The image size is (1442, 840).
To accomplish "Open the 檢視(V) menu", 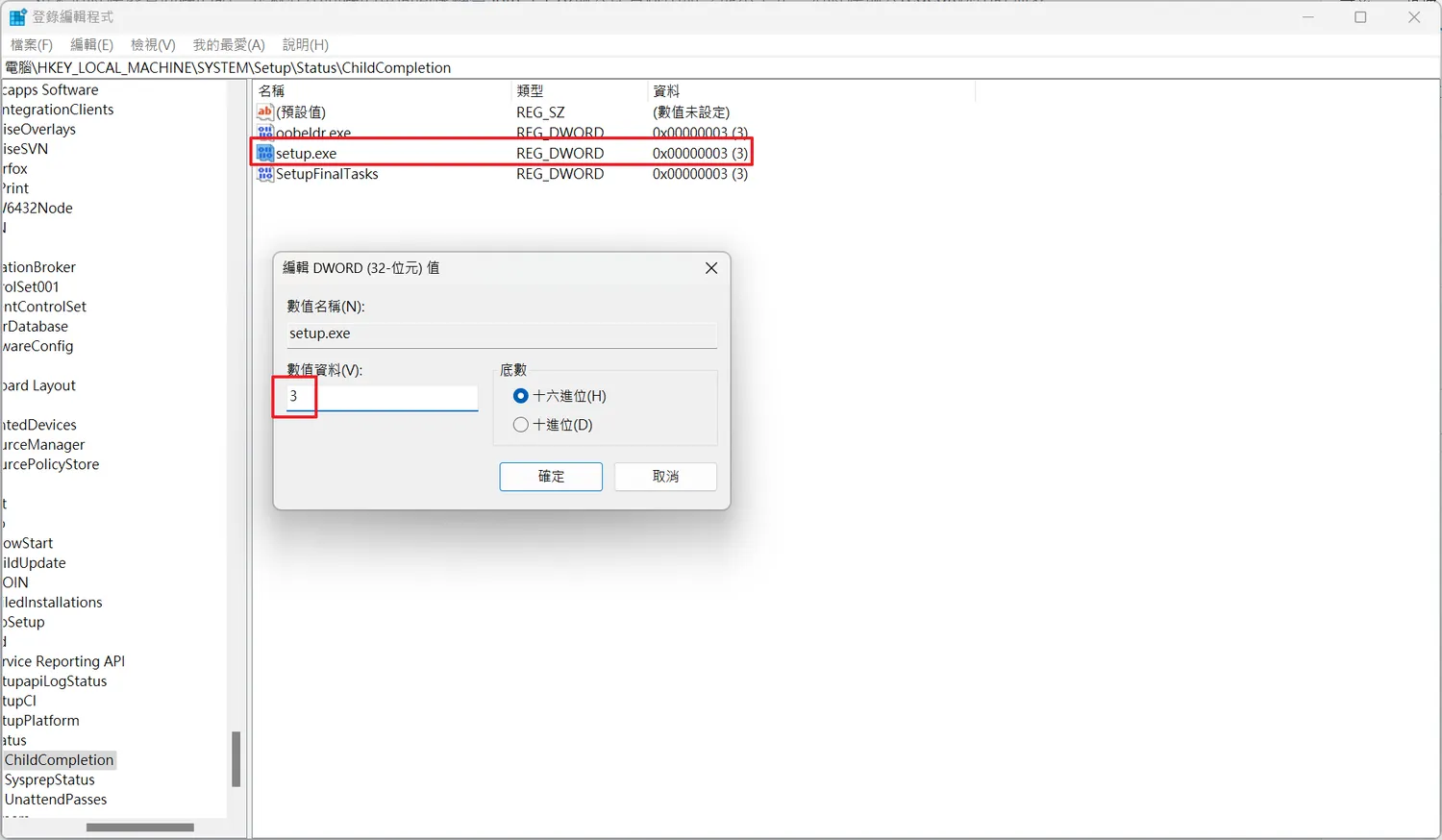I will 153,45.
